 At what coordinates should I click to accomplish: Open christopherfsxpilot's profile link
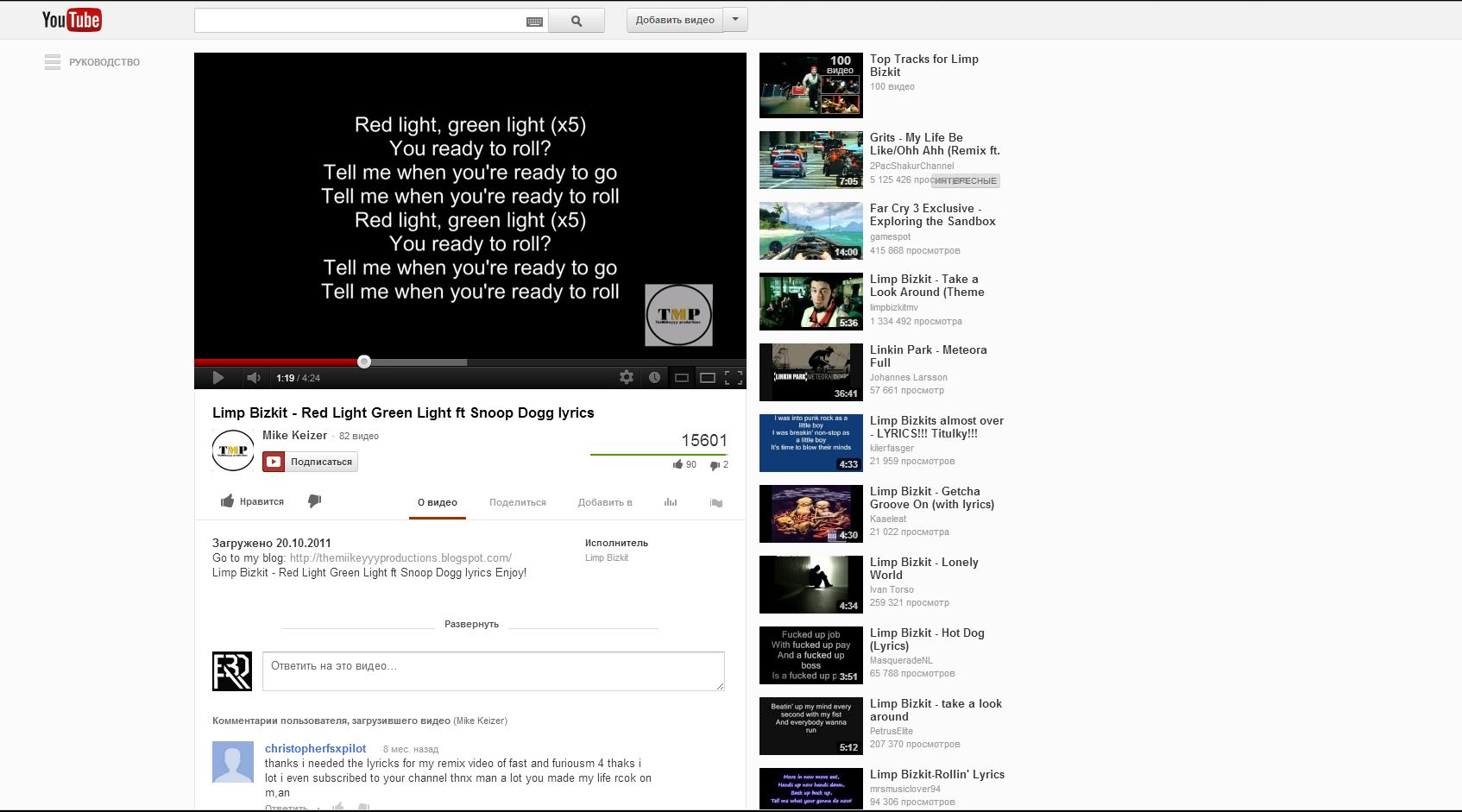coord(315,749)
